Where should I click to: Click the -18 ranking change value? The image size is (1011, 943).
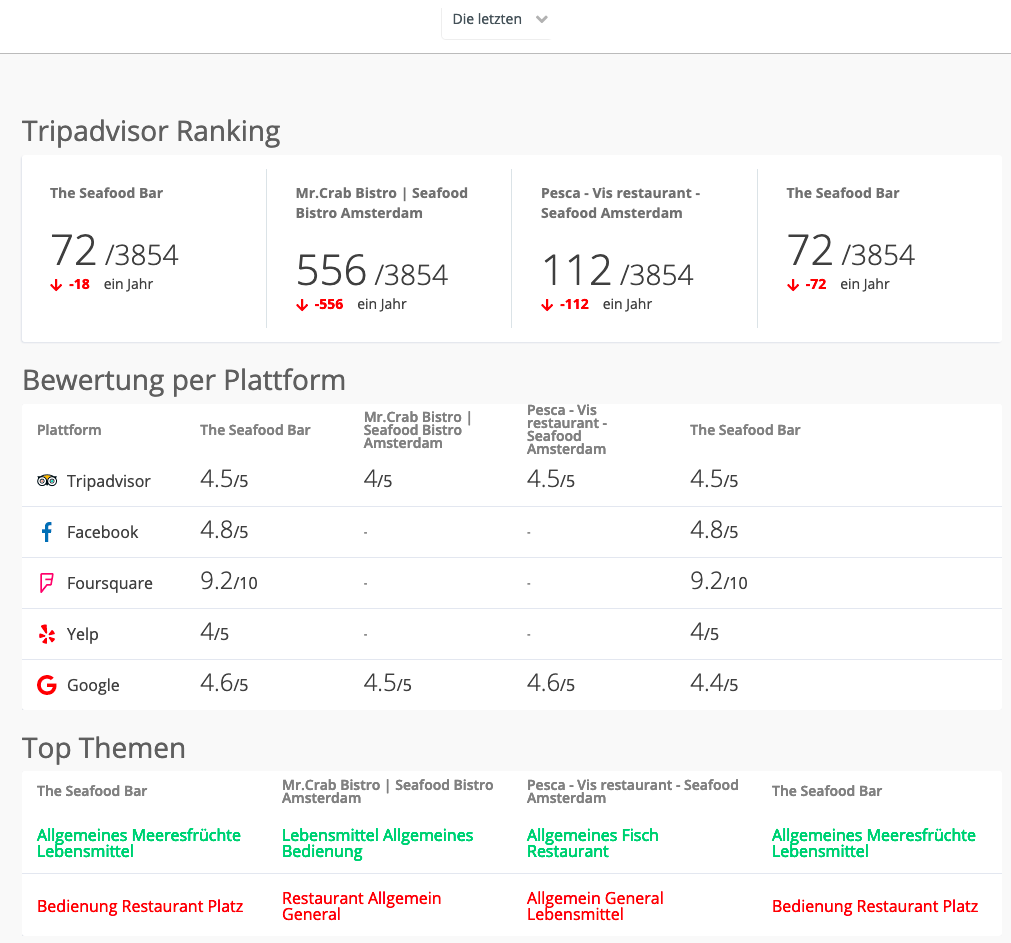point(79,284)
